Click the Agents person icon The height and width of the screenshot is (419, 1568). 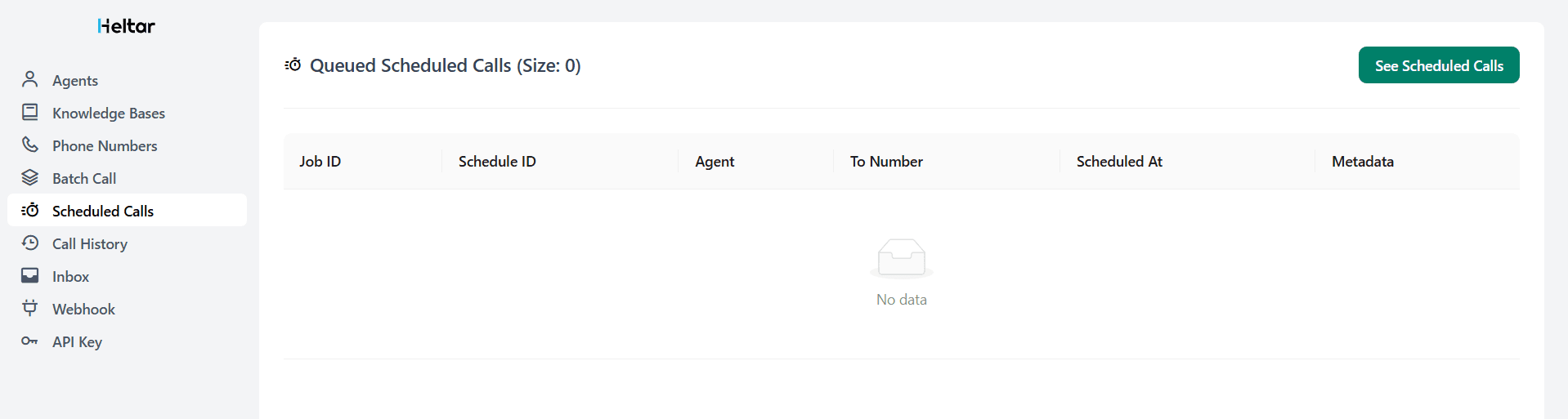click(x=30, y=79)
